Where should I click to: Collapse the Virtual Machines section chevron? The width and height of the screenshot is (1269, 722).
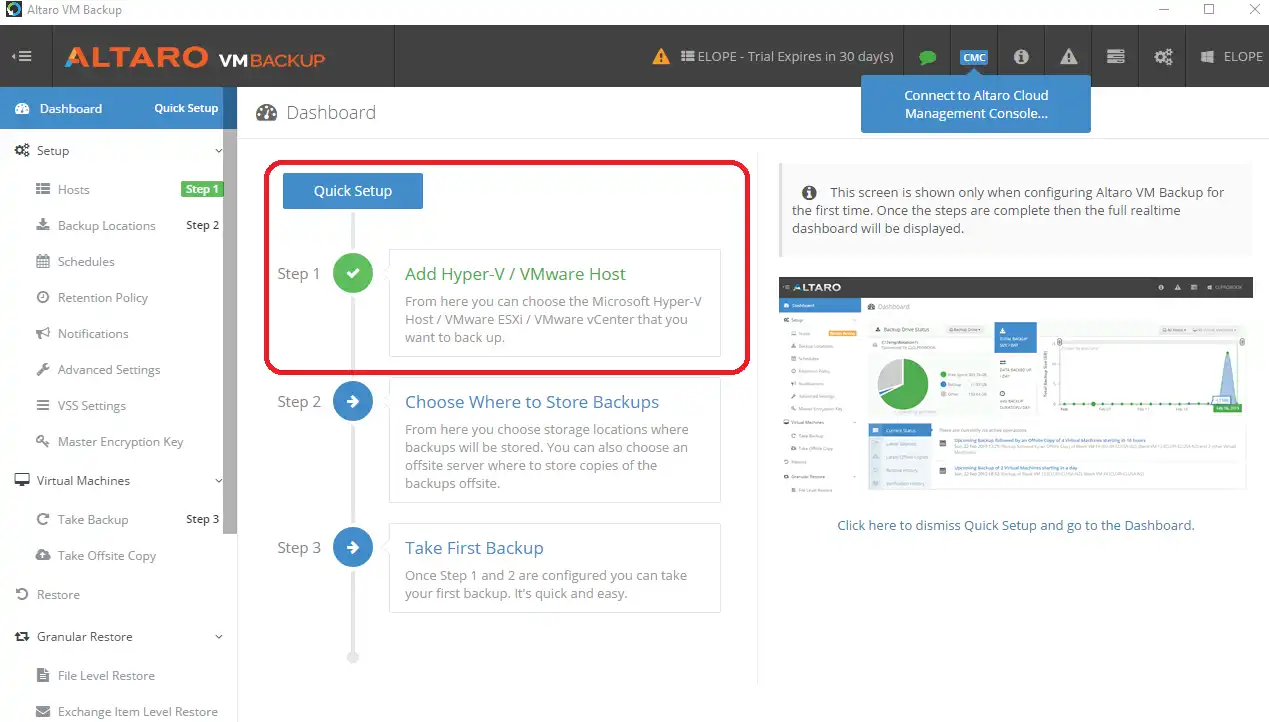pyautogui.click(x=219, y=481)
